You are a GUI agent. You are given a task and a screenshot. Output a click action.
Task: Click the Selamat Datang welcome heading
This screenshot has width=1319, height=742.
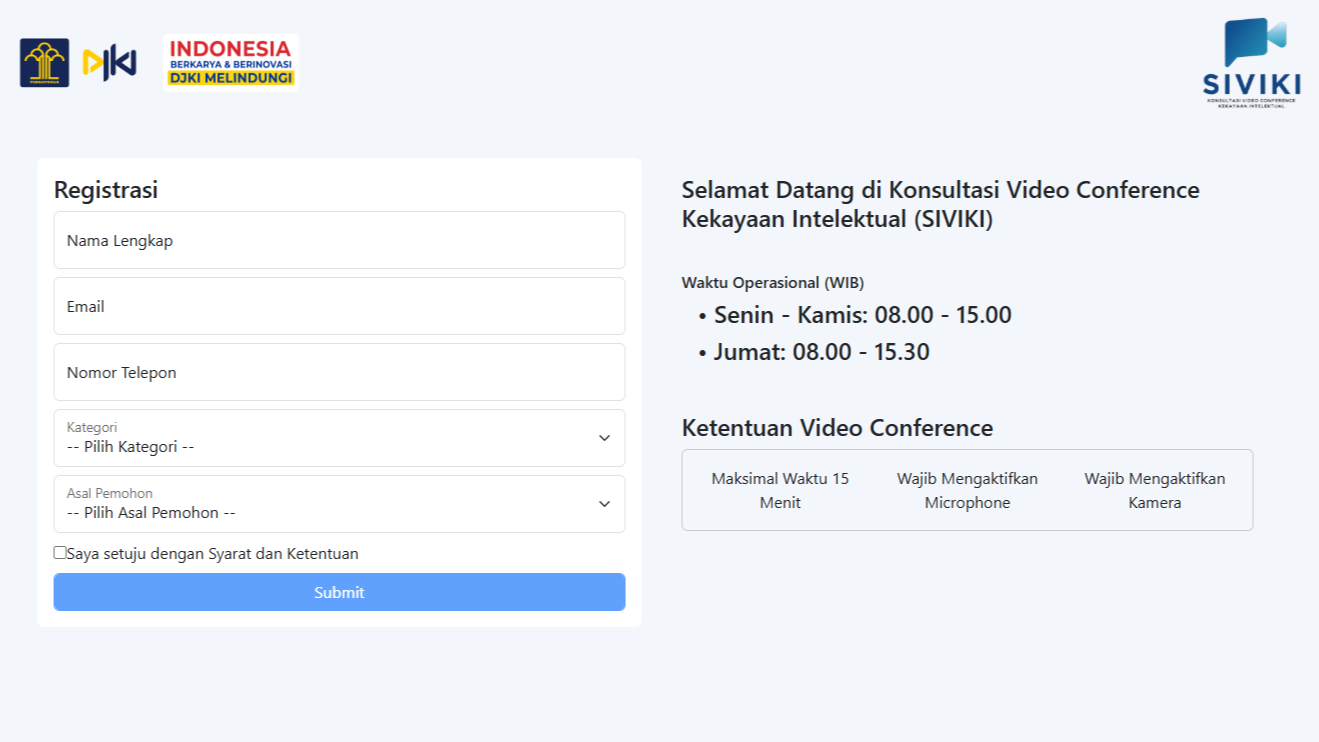click(940, 204)
